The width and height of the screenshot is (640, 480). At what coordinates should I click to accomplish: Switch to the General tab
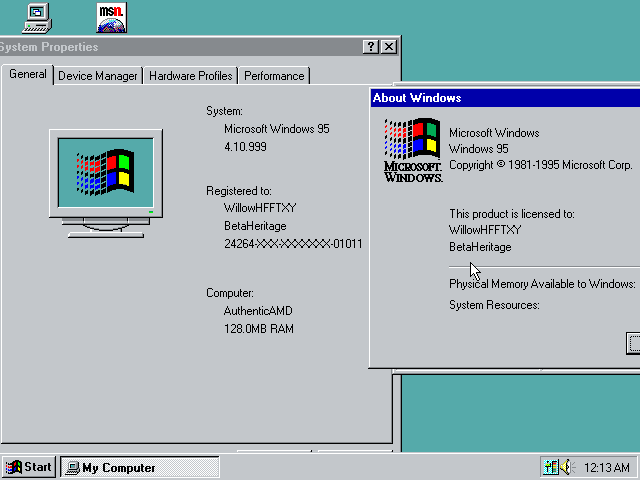click(27, 75)
